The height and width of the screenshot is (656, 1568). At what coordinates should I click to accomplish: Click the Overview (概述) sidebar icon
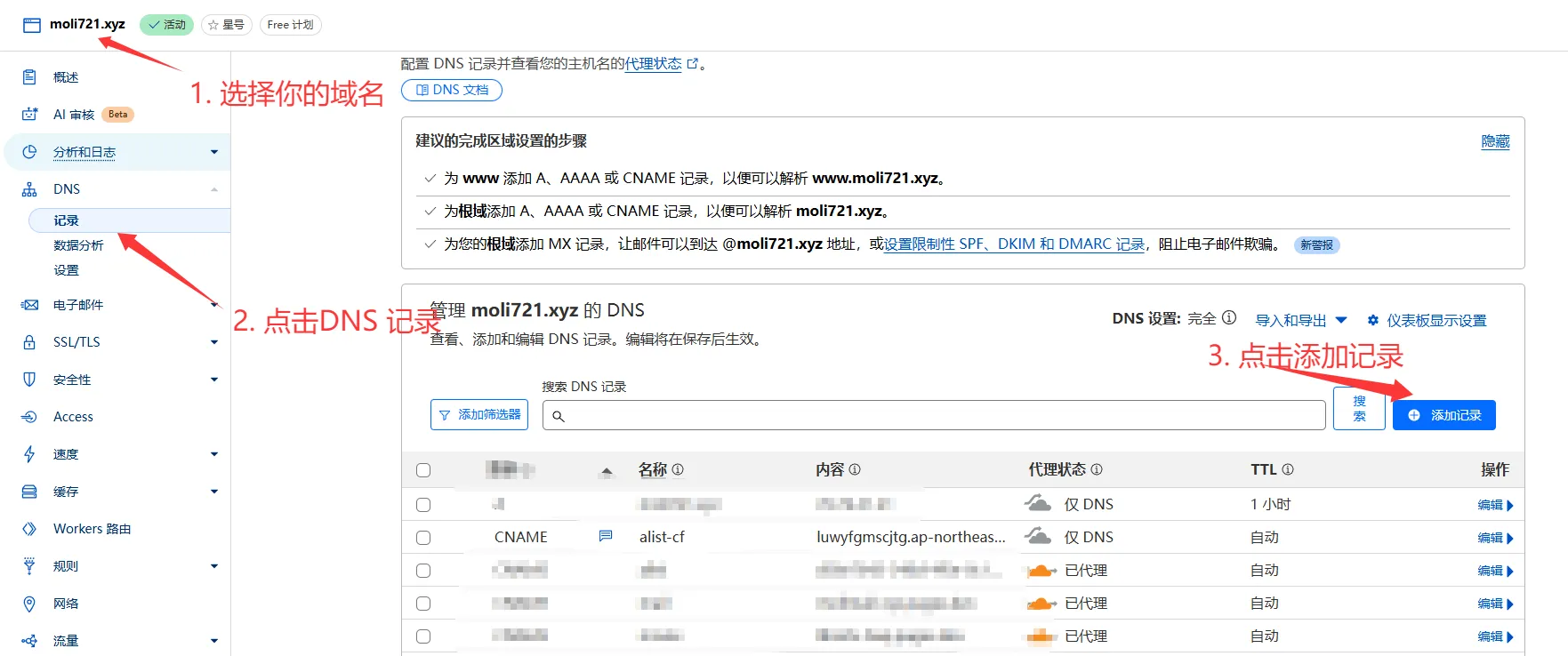pyautogui.click(x=29, y=77)
